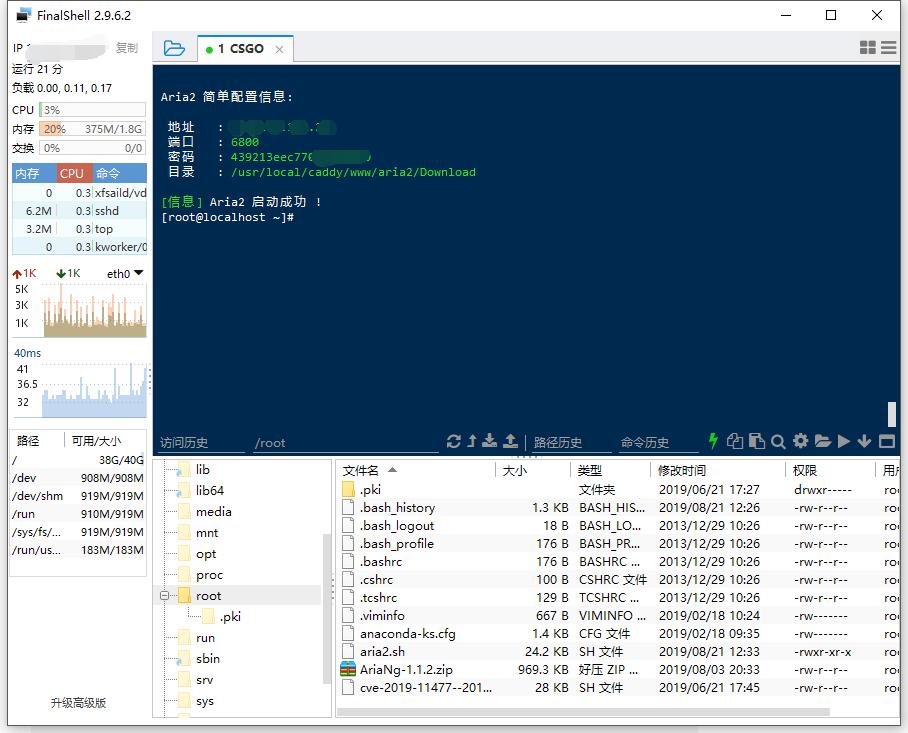Click the fullscreen window icon in terminal toolbar
The width and height of the screenshot is (908, 733).
tap(887, 441)
